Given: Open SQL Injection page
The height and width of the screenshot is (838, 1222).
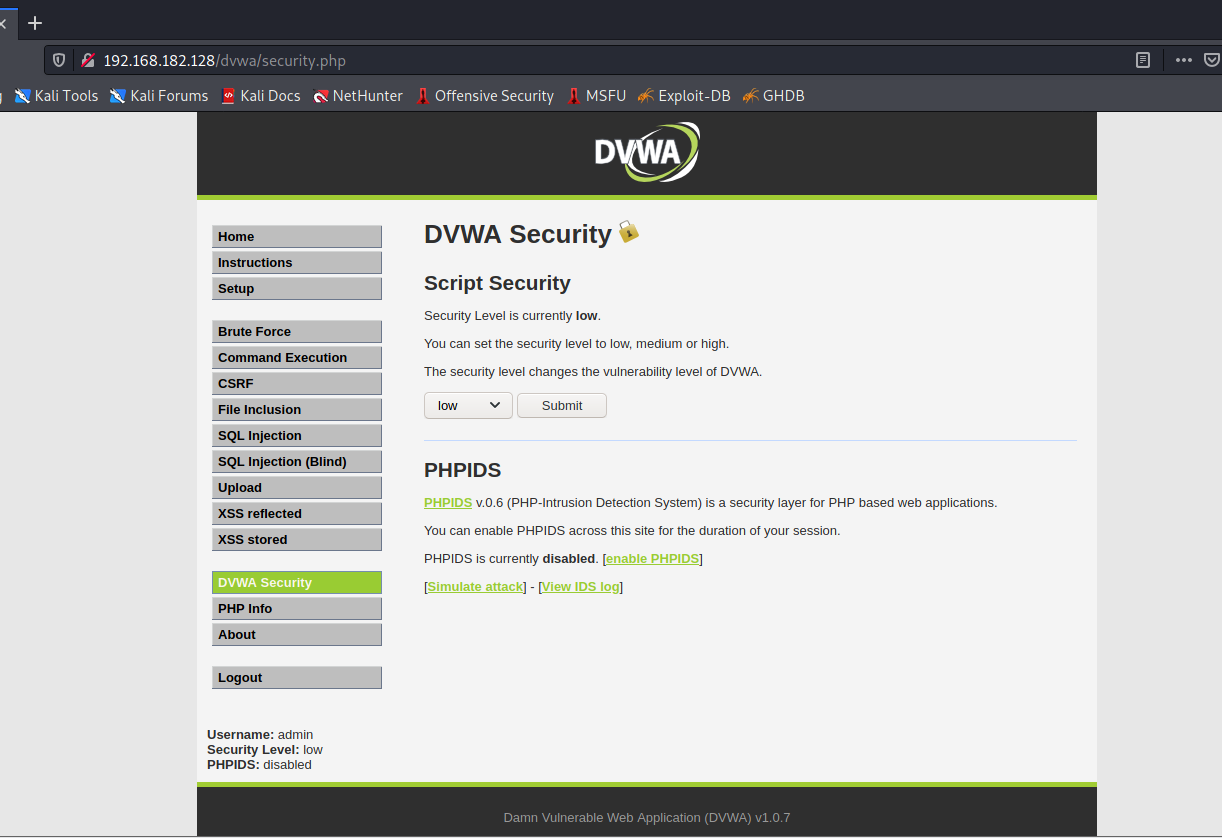Looking at the screenshot, I should tap(297, 435).
